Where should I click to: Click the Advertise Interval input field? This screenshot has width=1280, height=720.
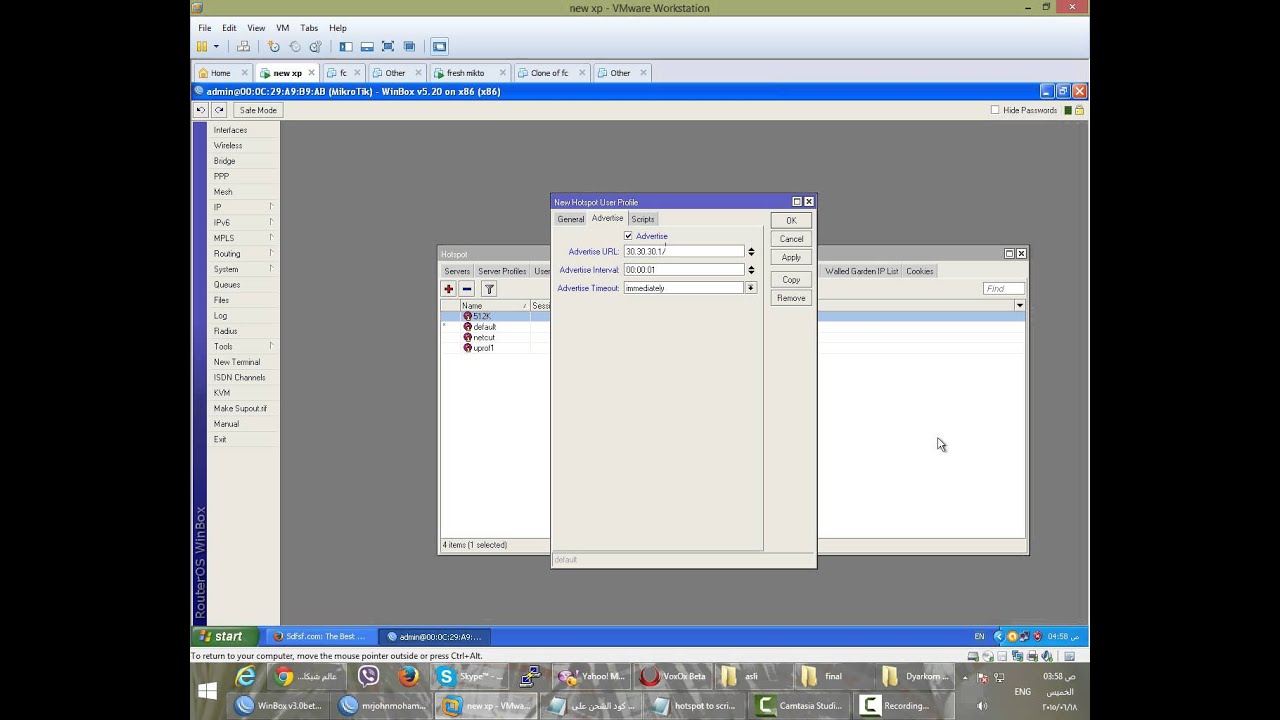(x=684, y=270)
